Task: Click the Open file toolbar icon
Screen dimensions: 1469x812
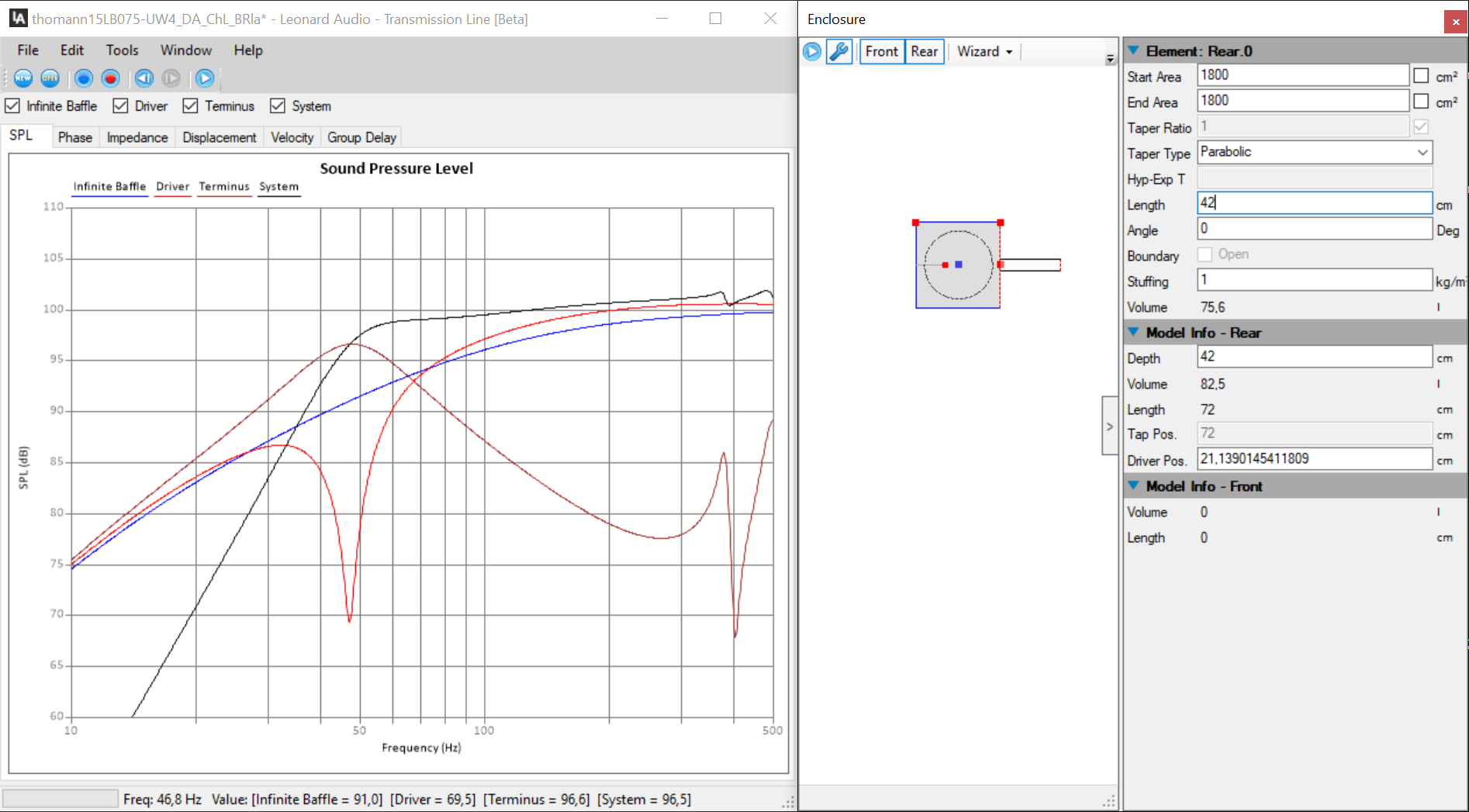Action: (50, 78)
